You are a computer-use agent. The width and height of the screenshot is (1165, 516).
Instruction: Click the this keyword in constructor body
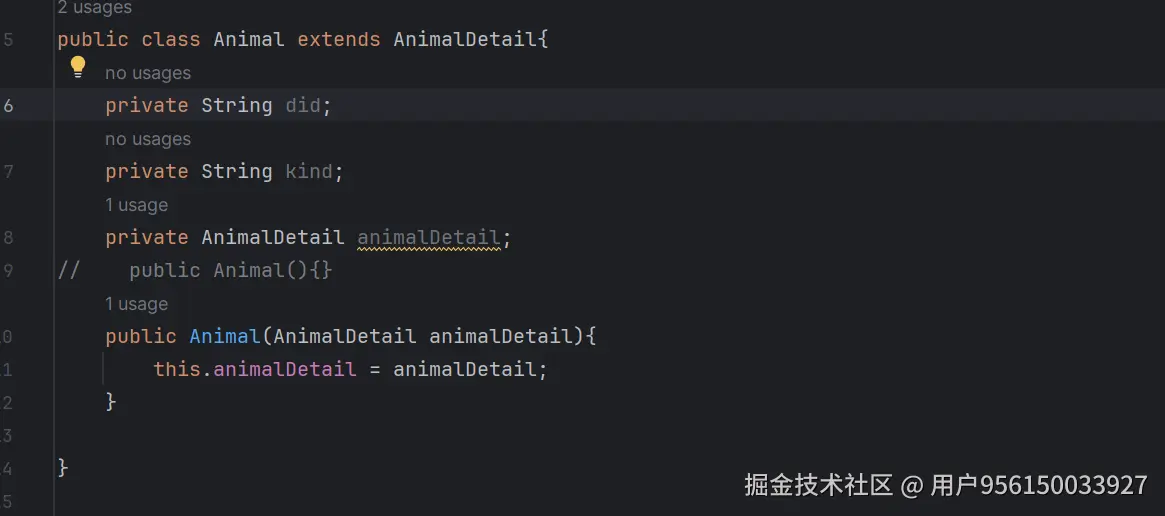(176, 370)
